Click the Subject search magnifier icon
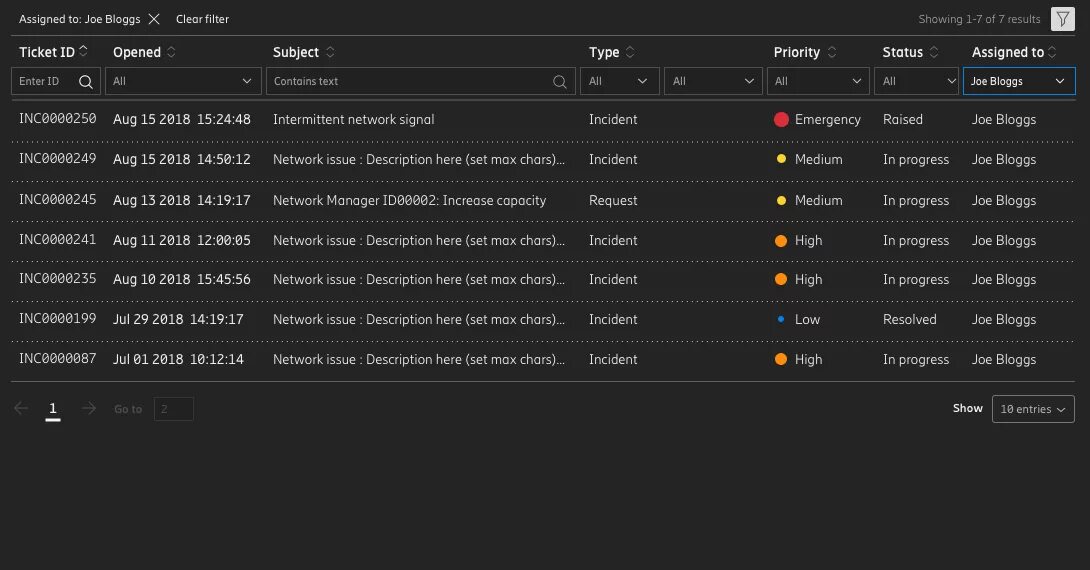The width and height of the screenshot is (1090, 570). point(561,82)
